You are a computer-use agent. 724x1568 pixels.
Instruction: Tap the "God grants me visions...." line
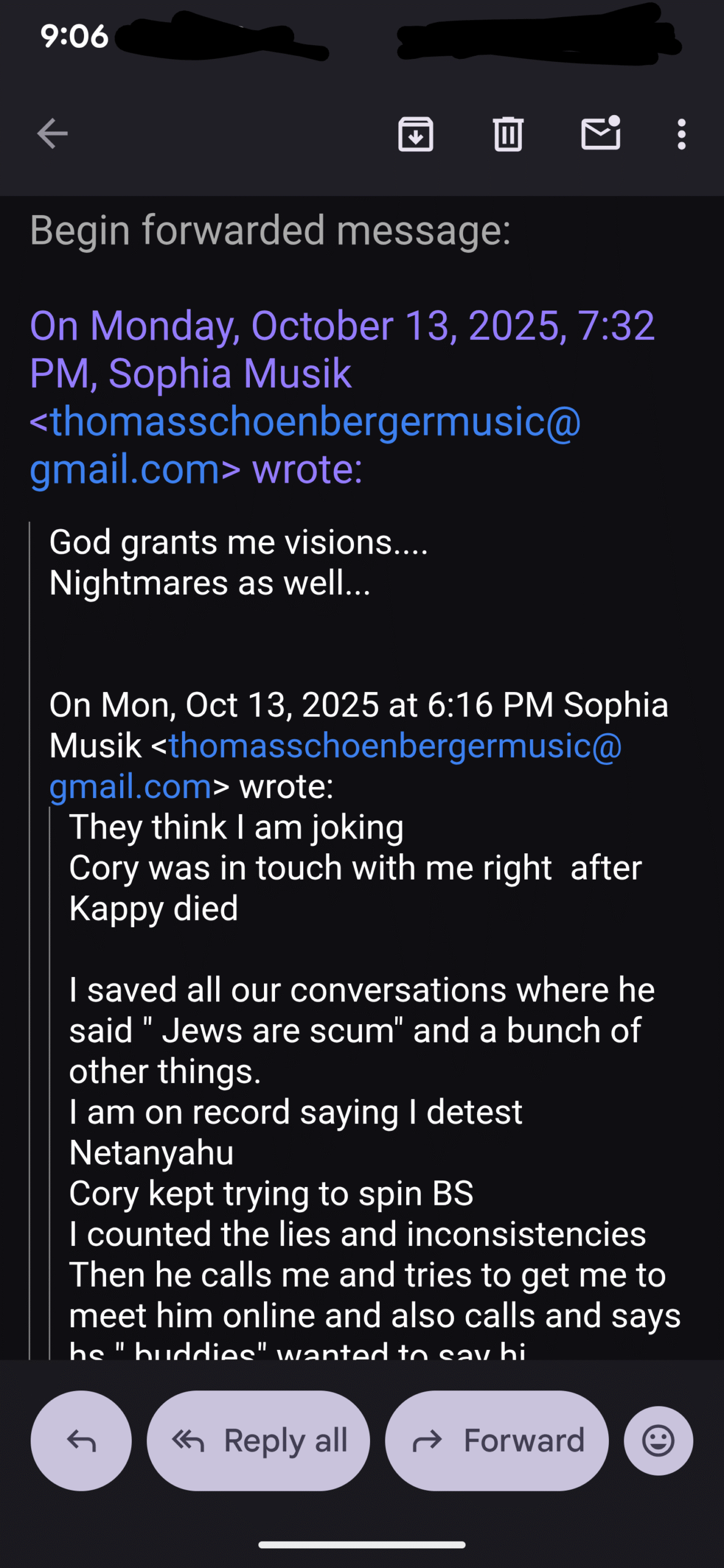pos(238,542)
